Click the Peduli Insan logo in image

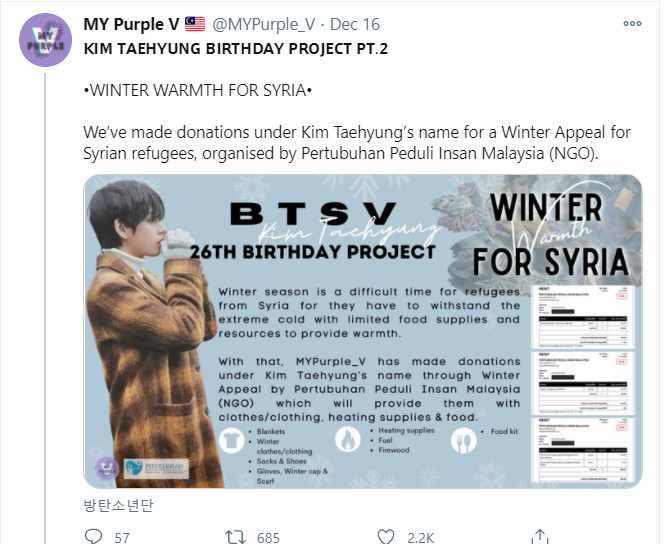point(157,469)
